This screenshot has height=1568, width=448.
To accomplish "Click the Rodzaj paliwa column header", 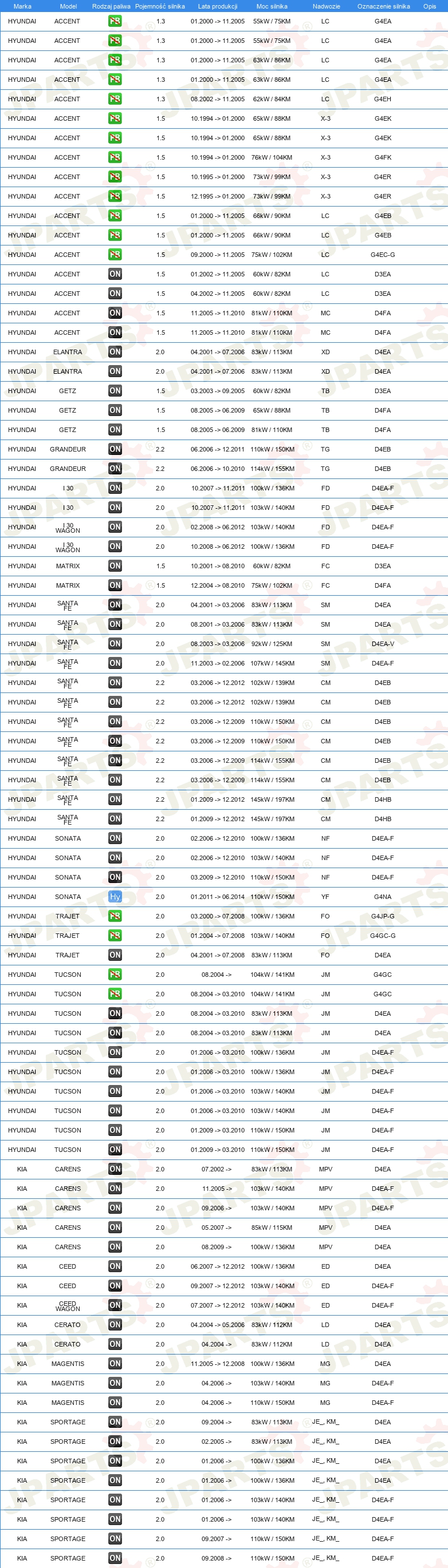I will click(x=111, y=6).
